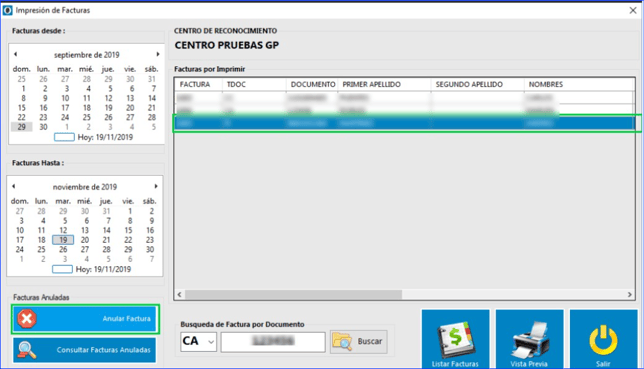Open Vista Previa printer button
The width and height of the screenshot is (644, 369).
(529, 339)
